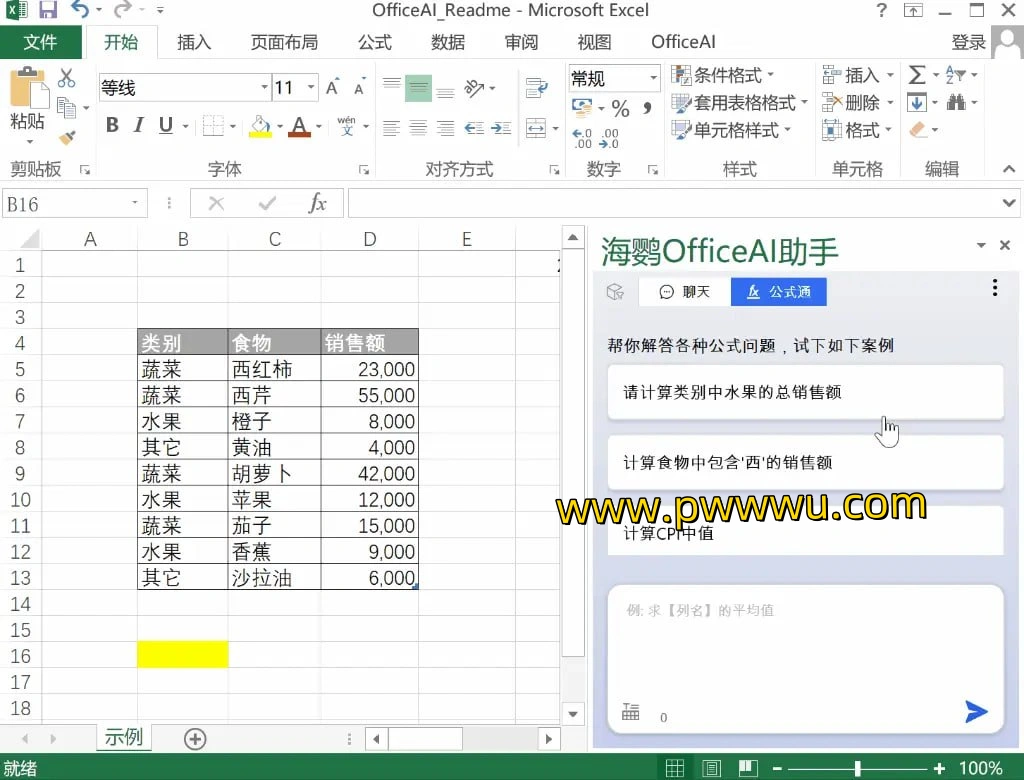
Task: Click 登录 to sign in
Action: tap(968, 42)
